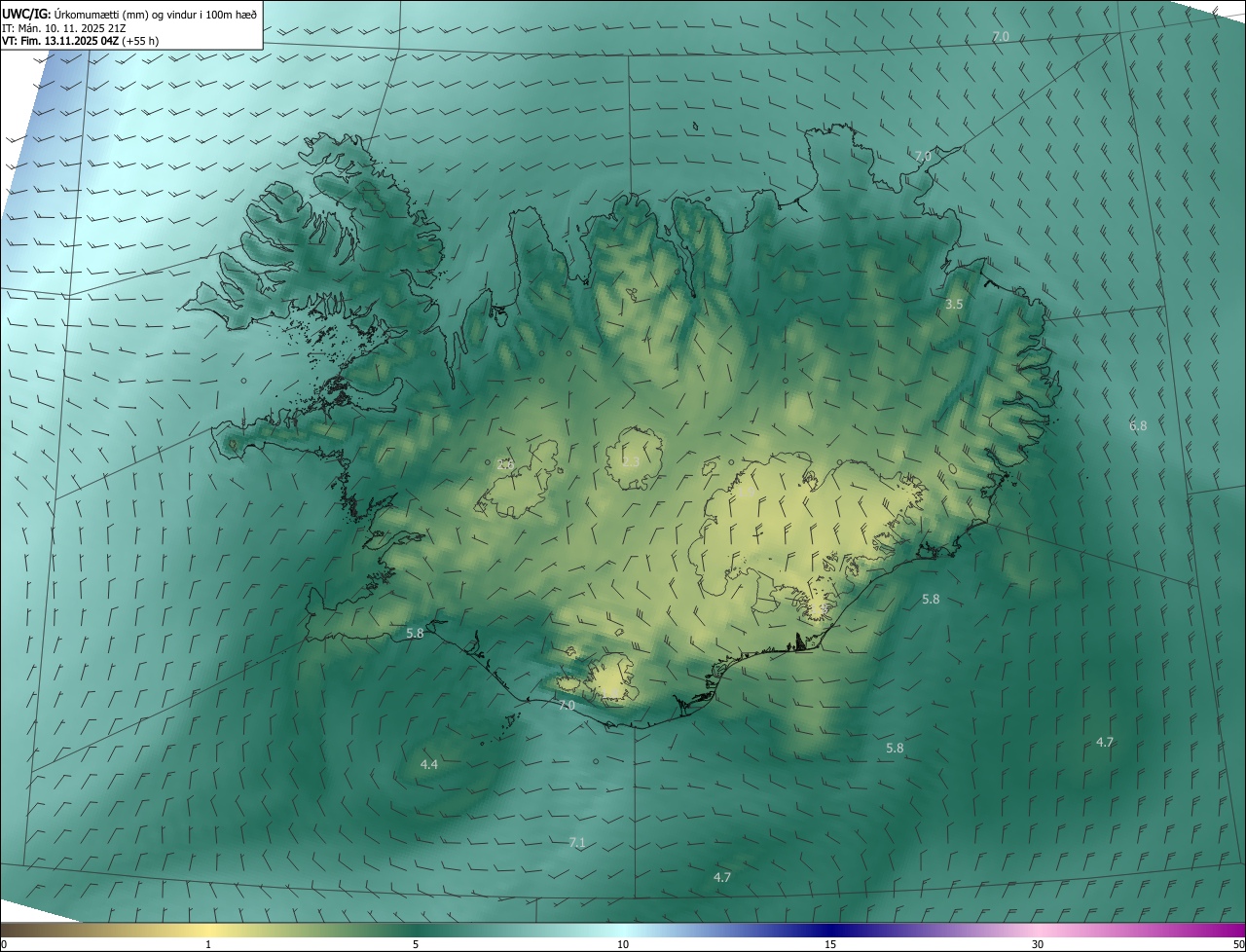Viewport: 1246px width, 952px height.
Task: Click the colorbar tick label '0'
Action: tap(4, 944)
